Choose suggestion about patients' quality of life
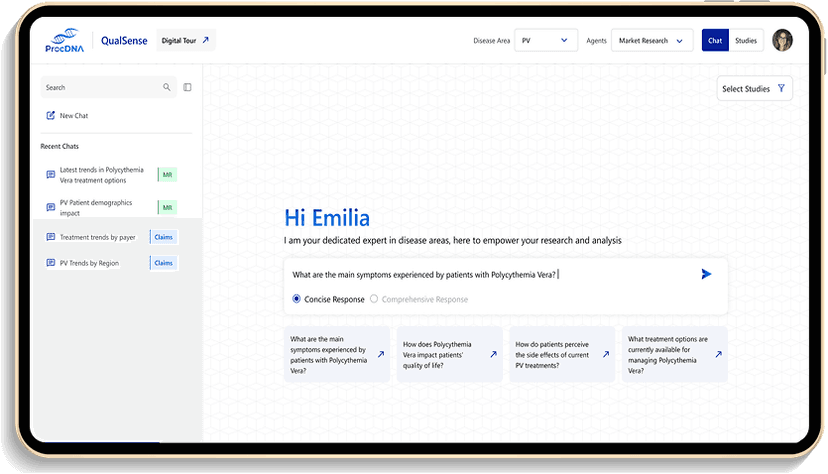This screenshot has height=474, width=828. 449,355
